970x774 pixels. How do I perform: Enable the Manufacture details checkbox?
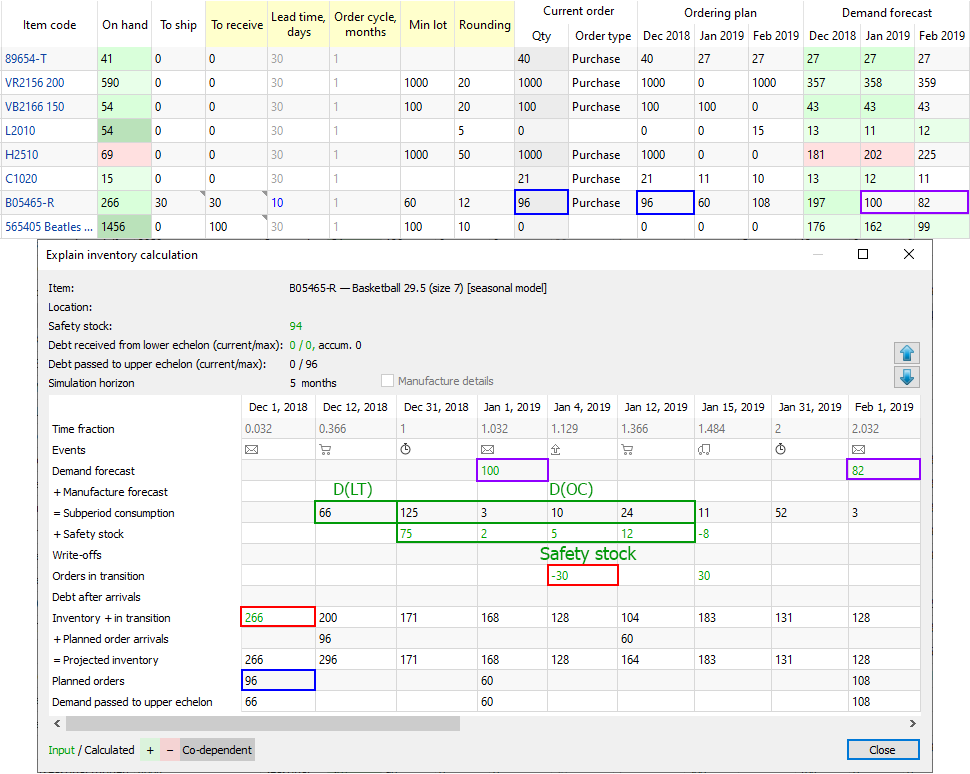click(388, 381)
